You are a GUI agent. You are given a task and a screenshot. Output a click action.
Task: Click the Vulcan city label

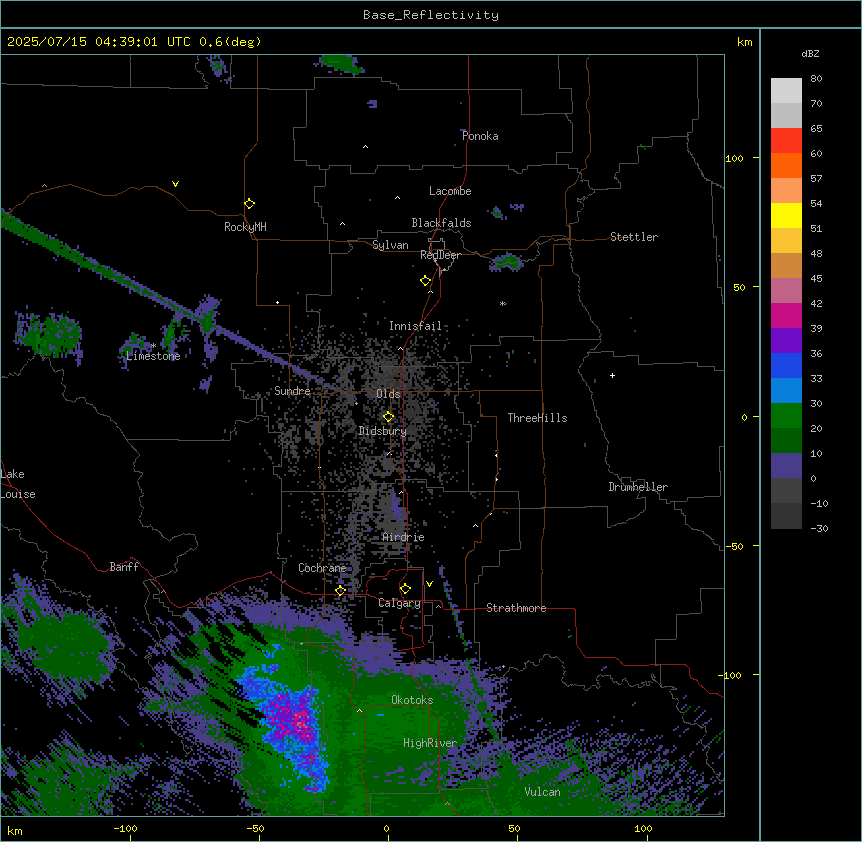pos(542,792)
